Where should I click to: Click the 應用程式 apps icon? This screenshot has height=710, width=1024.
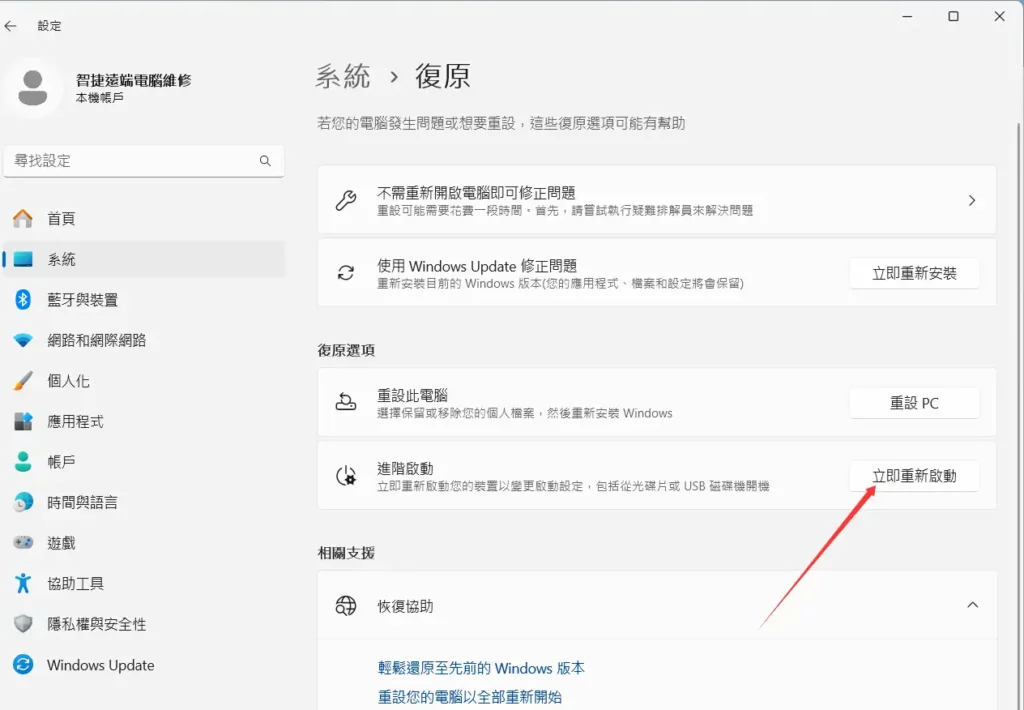23,421
